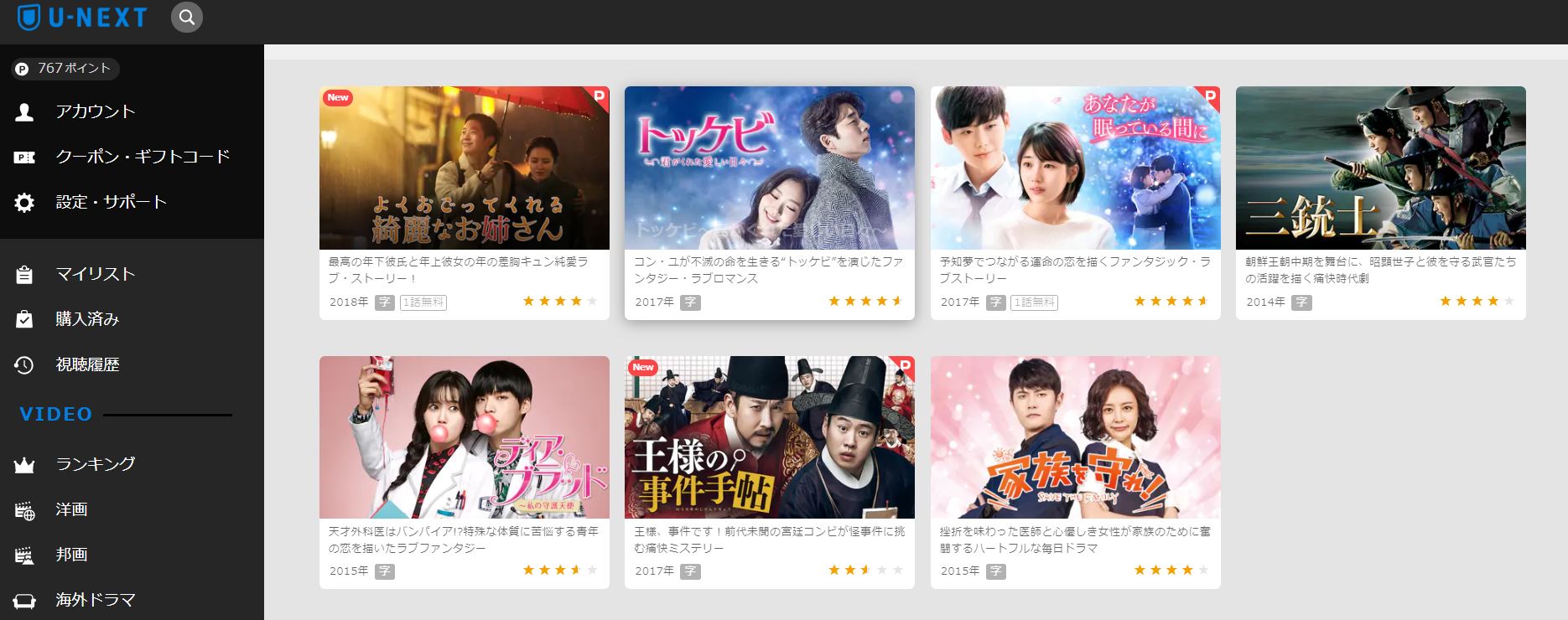Open 海外ドラマ category in sidebar

(x=96, y=600)
